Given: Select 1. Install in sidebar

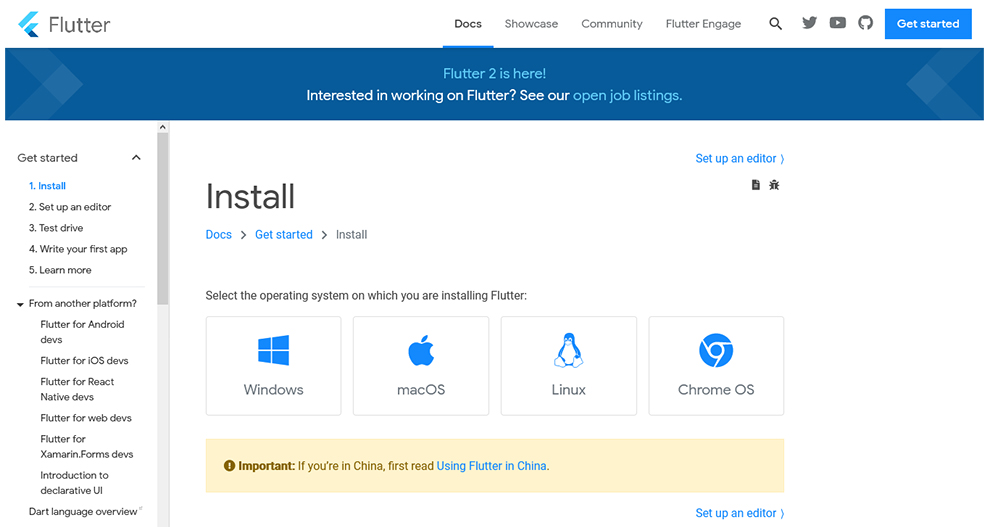Looking at the screenshot, I should (47, 186).
